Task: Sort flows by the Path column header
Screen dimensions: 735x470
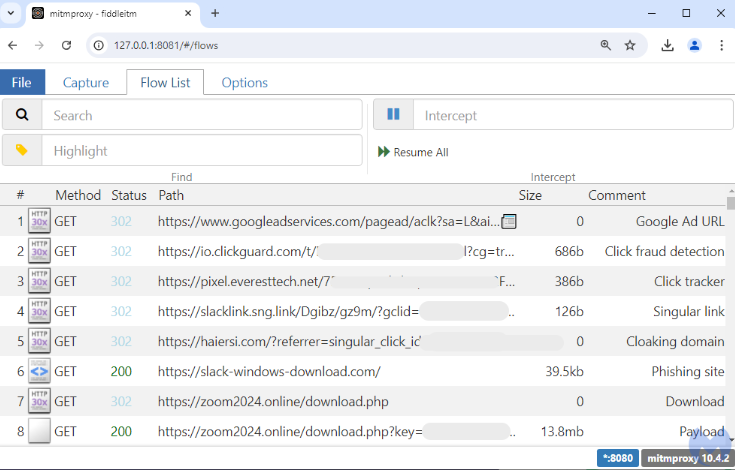Action: point(171,195)
